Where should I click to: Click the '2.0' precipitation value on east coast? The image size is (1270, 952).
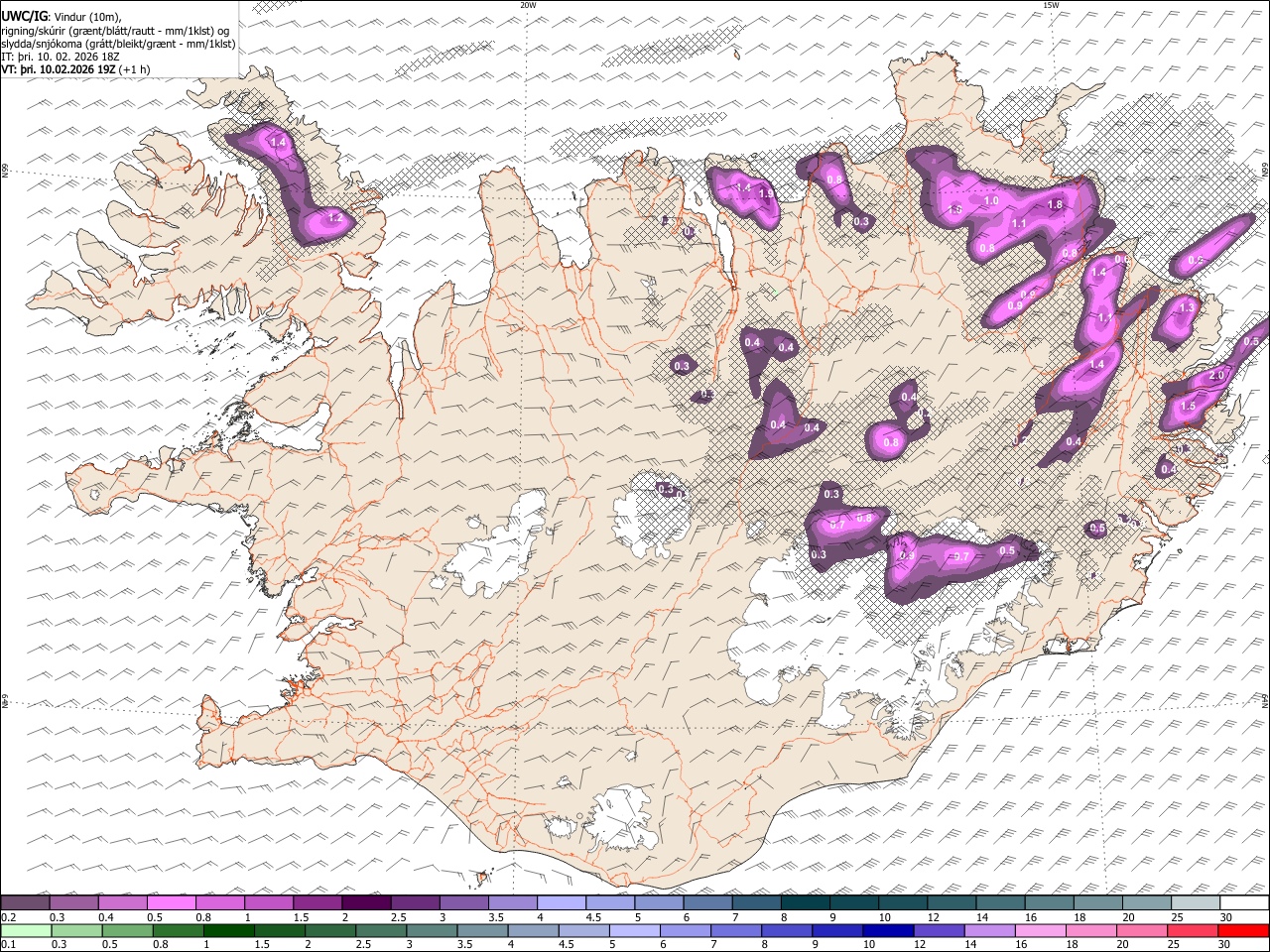(1217, 376)
